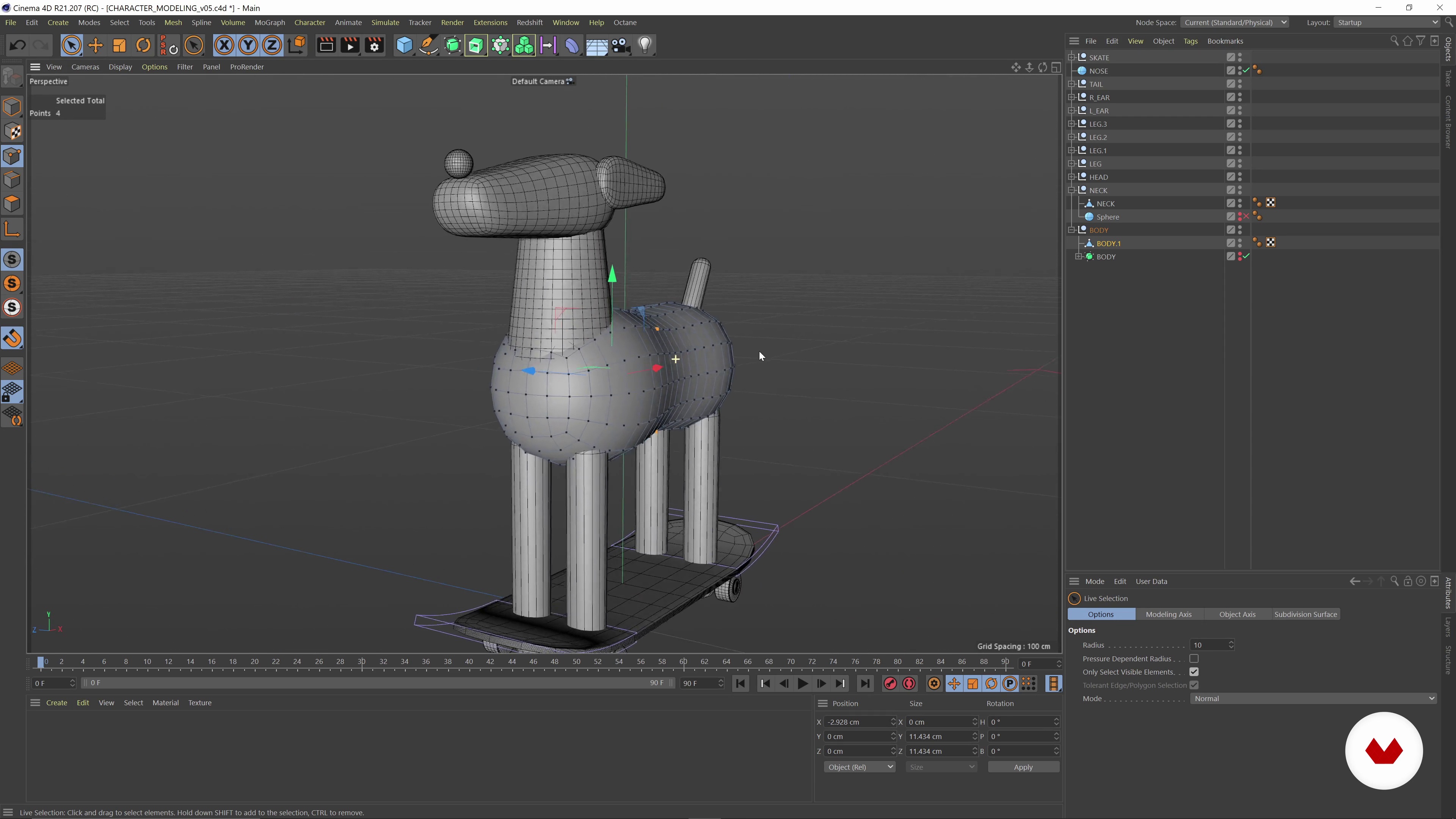The width and height of the screenshot is (1456, 819).
Task: Switch to Modeling Axis tab
Action: pyautogui.click(x=1168, y=614)
